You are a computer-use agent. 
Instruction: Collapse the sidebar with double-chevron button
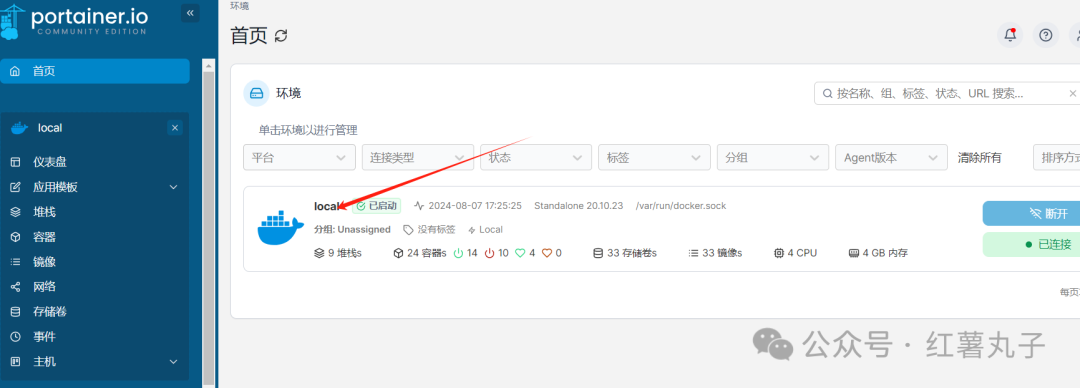[x=190, y=12]
